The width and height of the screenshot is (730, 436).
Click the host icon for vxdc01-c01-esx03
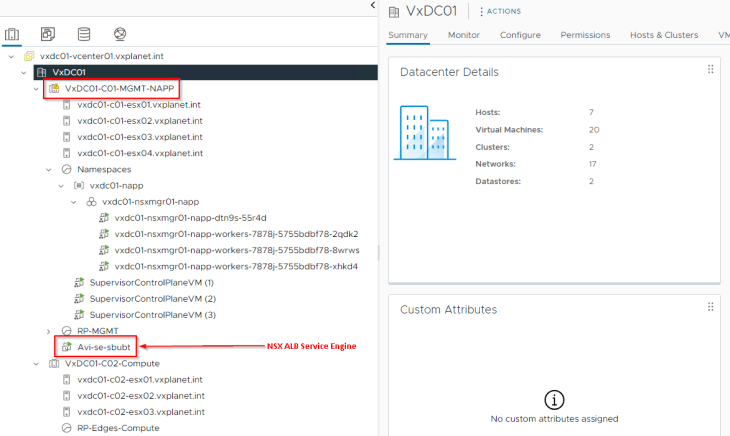pos(67,137)
